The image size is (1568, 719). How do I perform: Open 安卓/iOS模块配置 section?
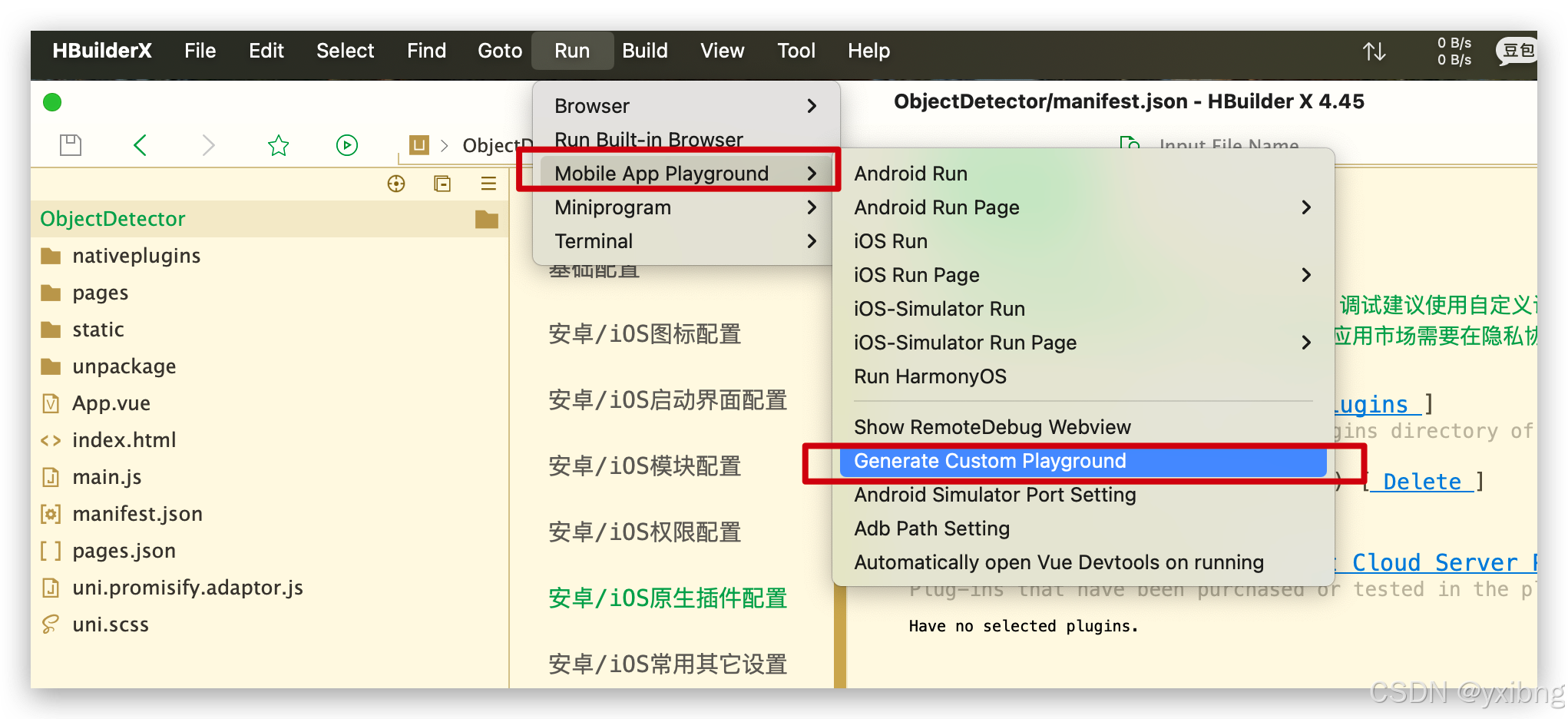pyautogui.click(x=645, y=466)
